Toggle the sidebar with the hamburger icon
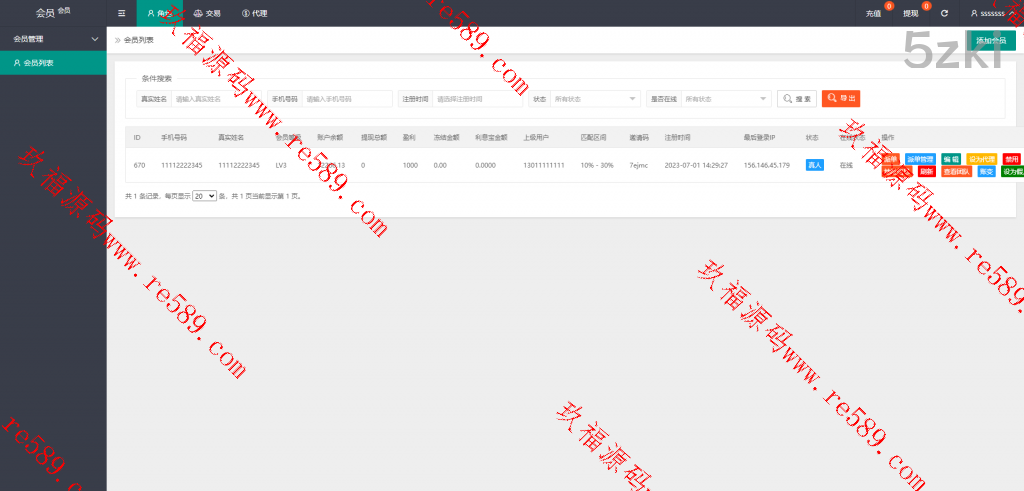Viewport: 1024px width, 491px height. pyautogui.click(x=121, y=13)
